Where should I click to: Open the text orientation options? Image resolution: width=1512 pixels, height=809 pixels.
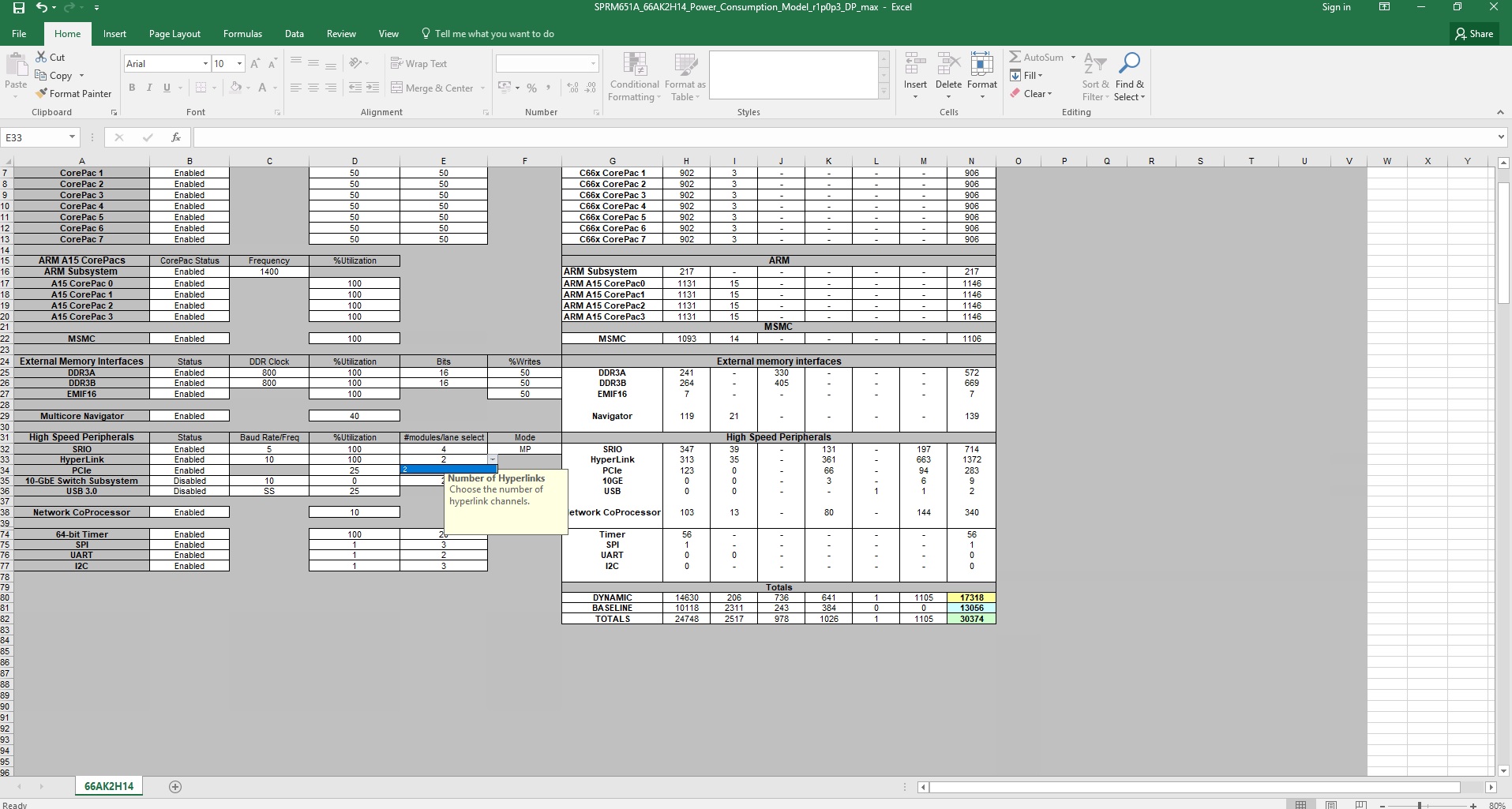(x=358, y=63)
